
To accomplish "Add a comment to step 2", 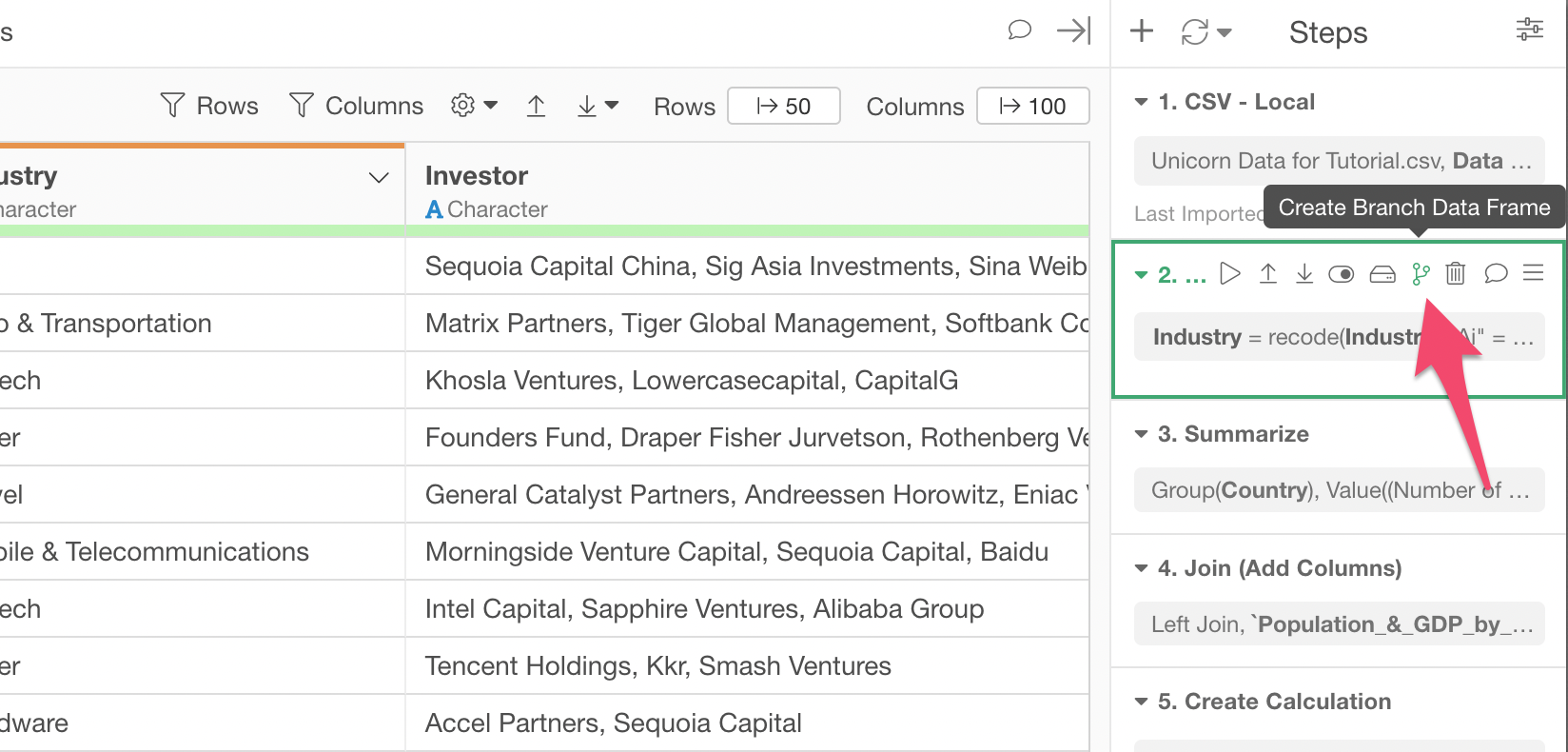I will click(x=1495, y=274).
